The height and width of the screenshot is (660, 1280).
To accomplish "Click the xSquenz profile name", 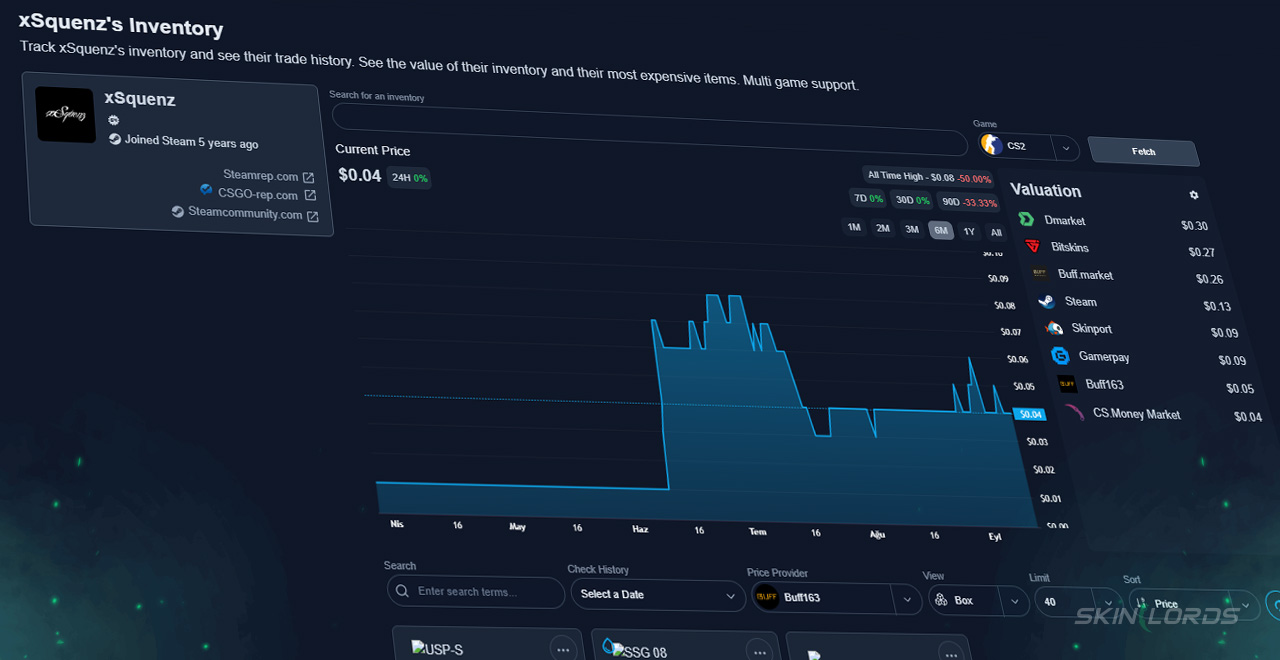I will [x=140, y=99].
